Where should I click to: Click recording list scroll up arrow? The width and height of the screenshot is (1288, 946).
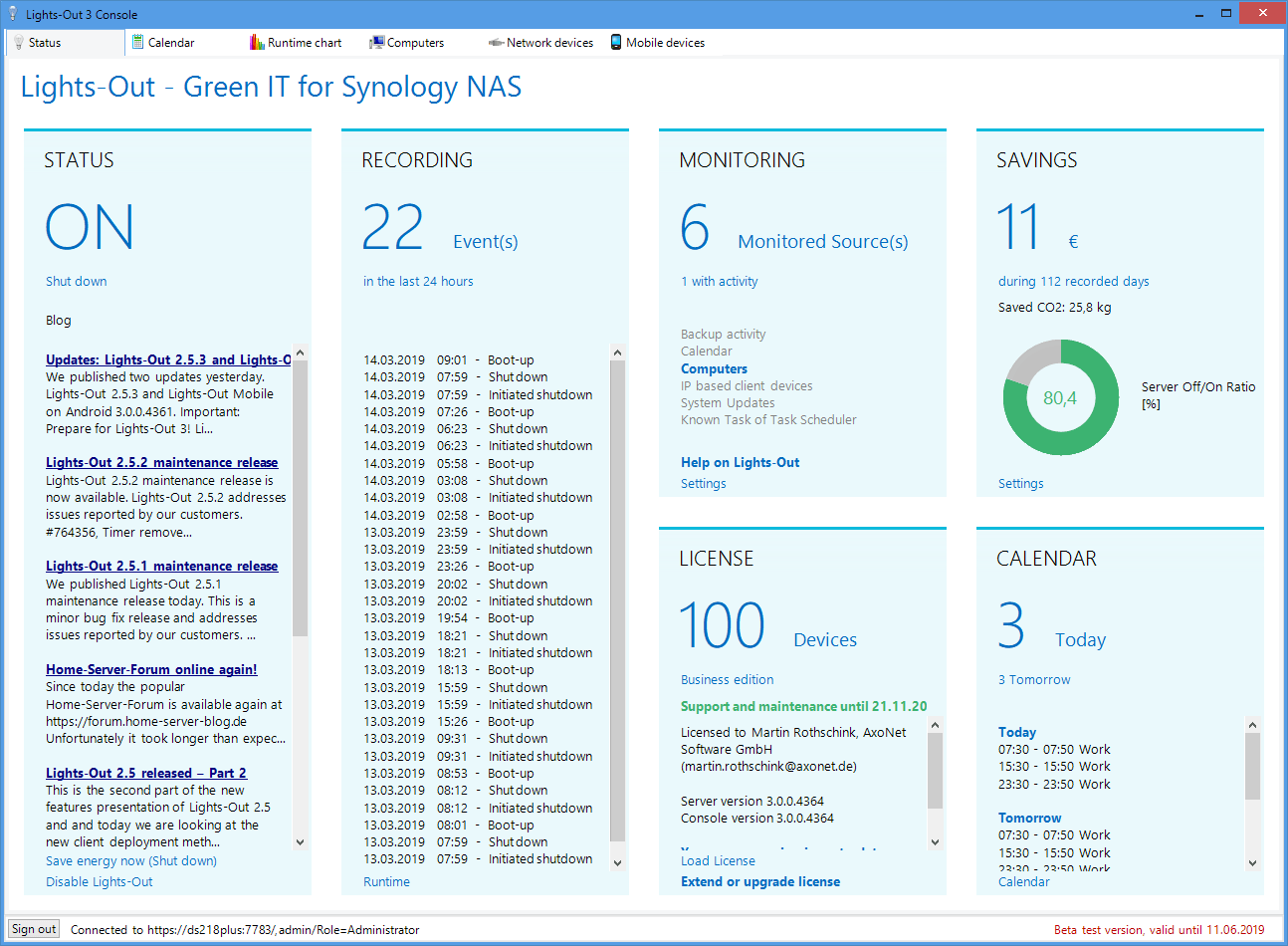(x=617, y=353)
